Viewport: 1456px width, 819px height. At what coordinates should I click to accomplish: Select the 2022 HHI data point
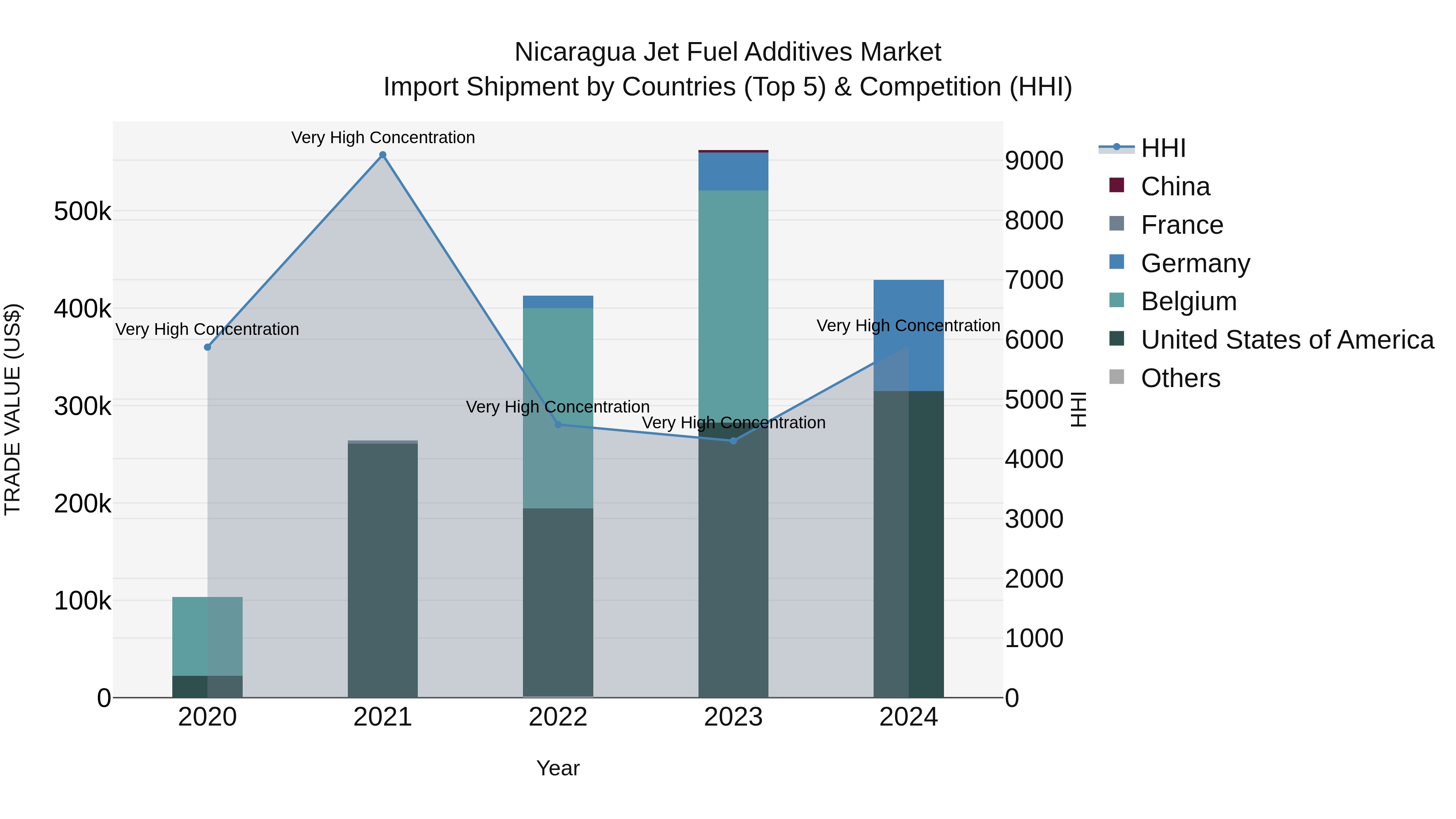[558, 425]
